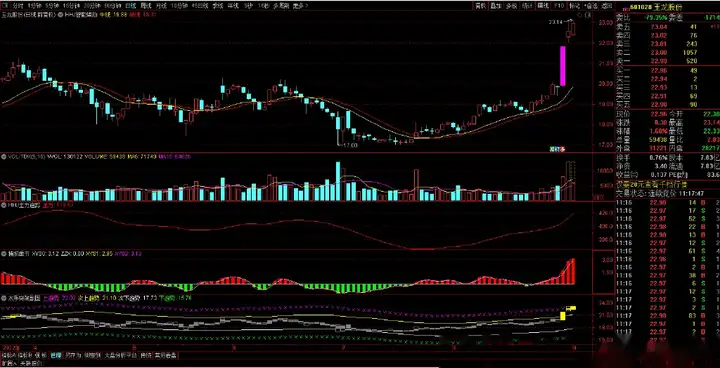Click the yellow block in the bottom indicator

(x=562, y=316)
